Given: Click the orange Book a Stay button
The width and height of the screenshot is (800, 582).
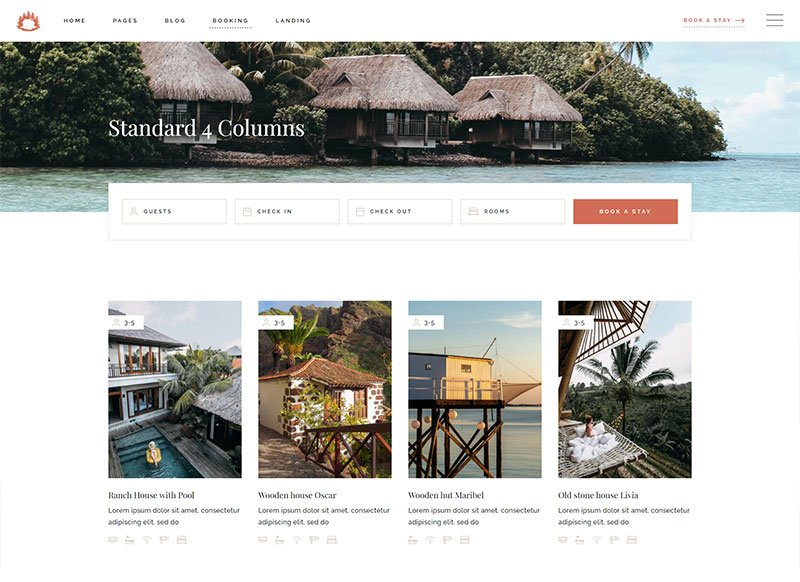Looking at the screenshot, I should [626, 211].
